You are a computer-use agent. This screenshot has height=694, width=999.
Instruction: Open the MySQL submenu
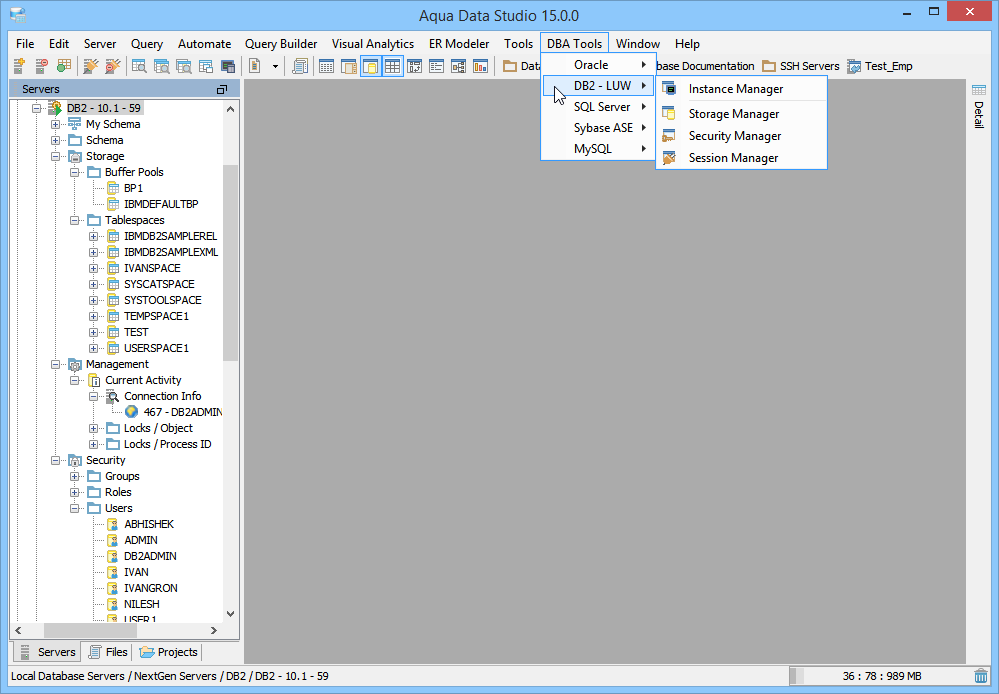click(598, 149)
